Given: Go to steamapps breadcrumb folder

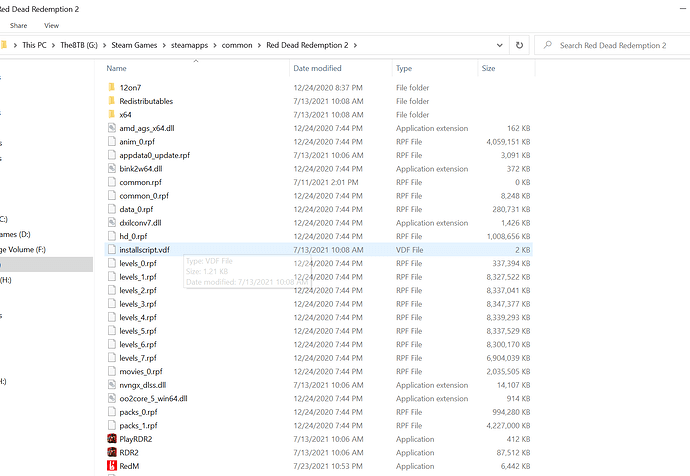Looking at the screenshot, I should 189,45.
